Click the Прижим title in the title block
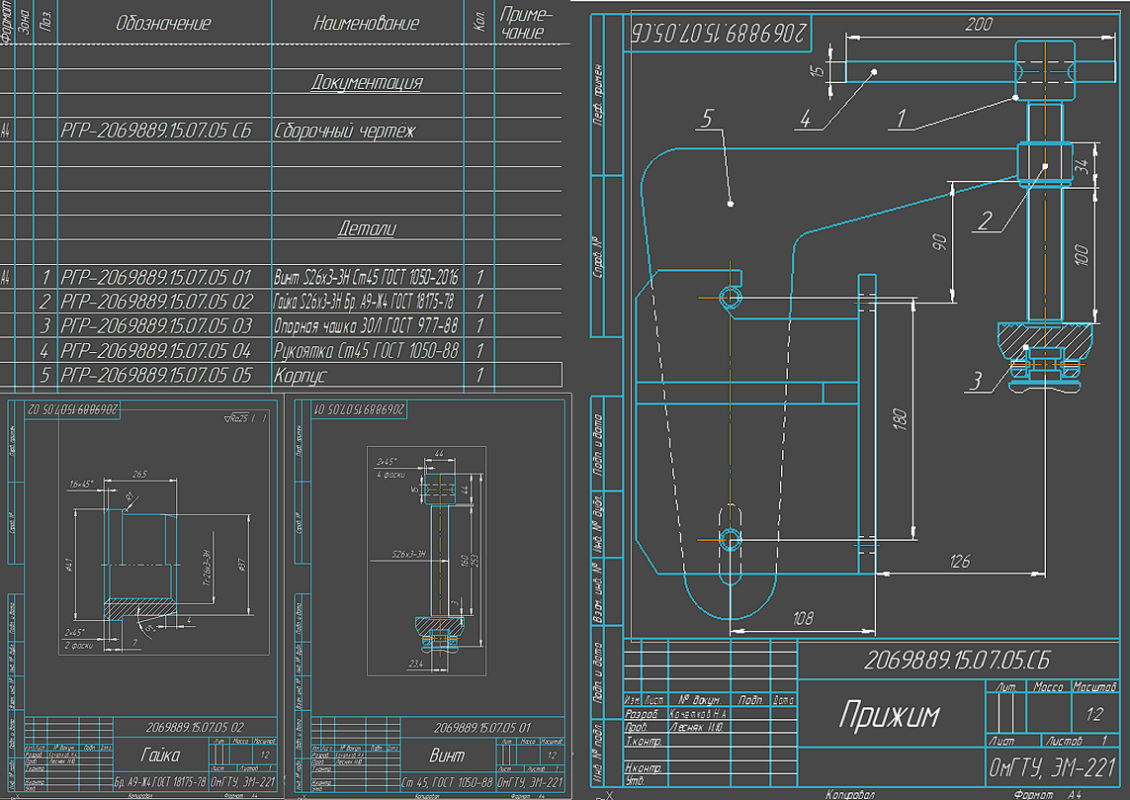This screenshot has width=1130, height=800. (877, 714)
